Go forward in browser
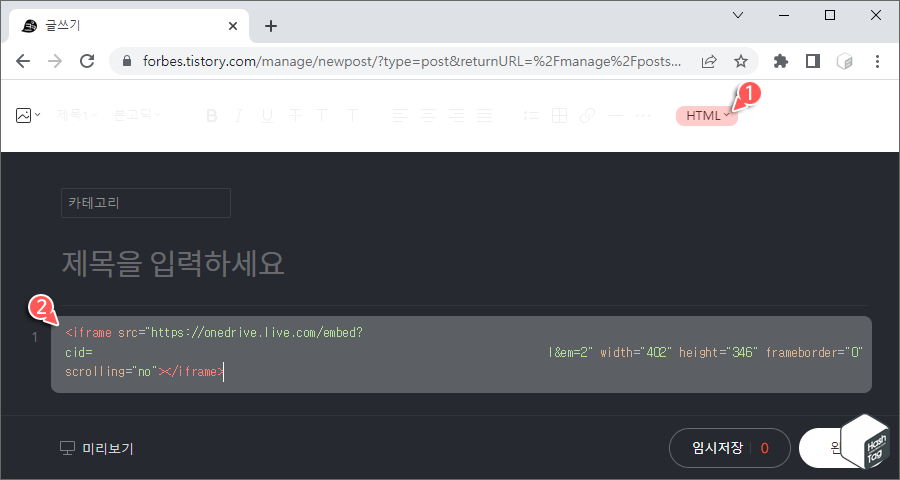 pyautogui.click(x=55, y=61)
